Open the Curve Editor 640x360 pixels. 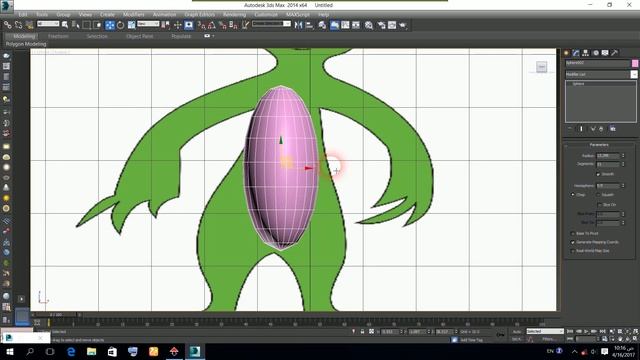point(345,25)
